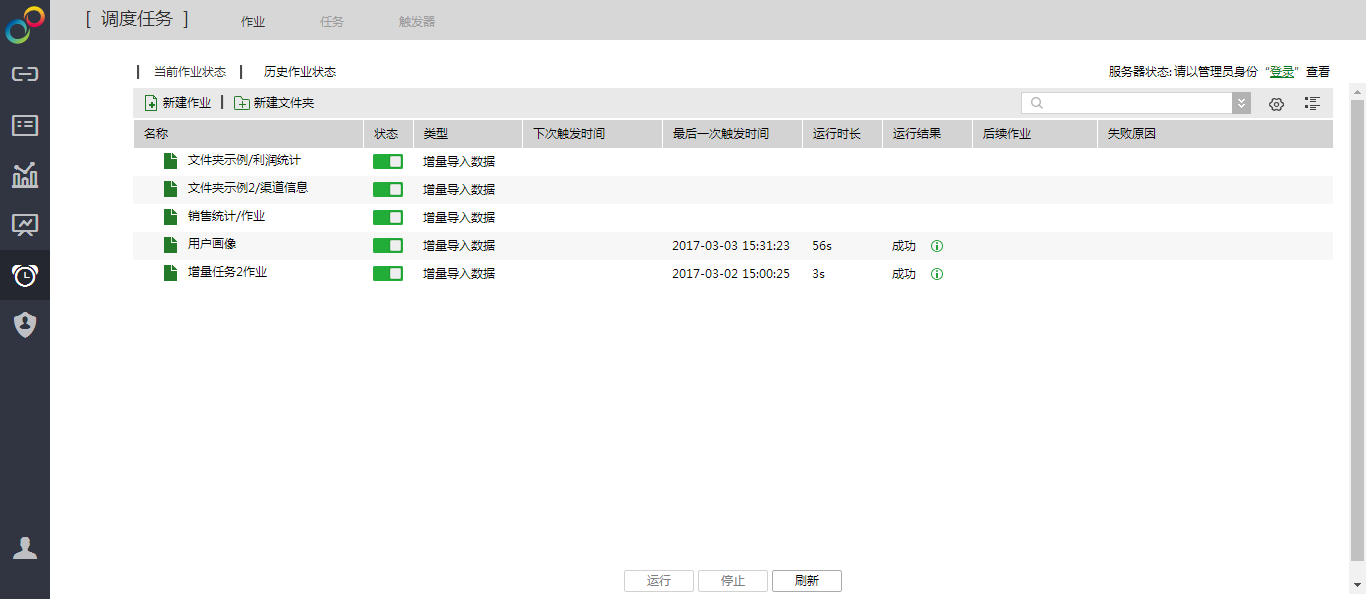Toggle status switch for 增量任务2作业
This screenshot has height=599, width=1366.
click(x=388, y=273)
